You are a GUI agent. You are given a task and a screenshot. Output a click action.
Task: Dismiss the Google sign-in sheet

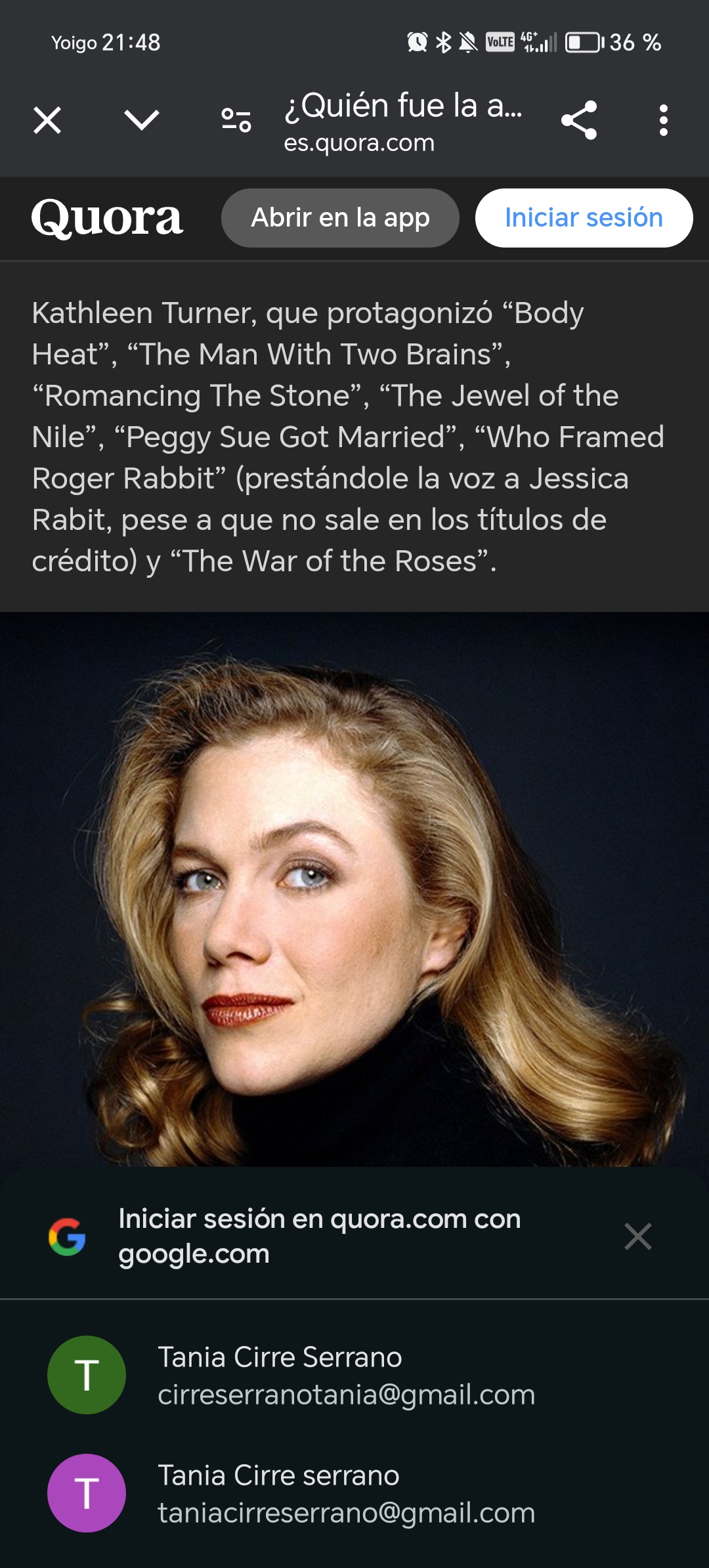[x=638, y=1236]
